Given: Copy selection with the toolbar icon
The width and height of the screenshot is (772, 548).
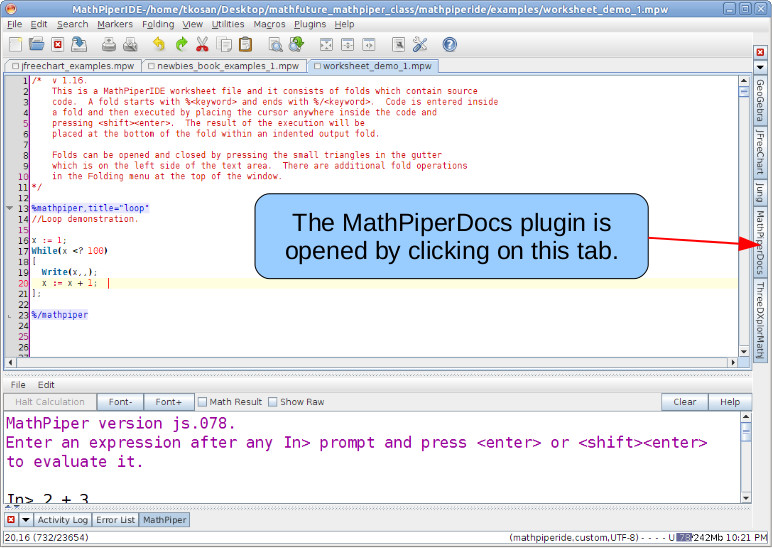Looking at the screenshot, I should pyautogui.click(x=225, y=45).
